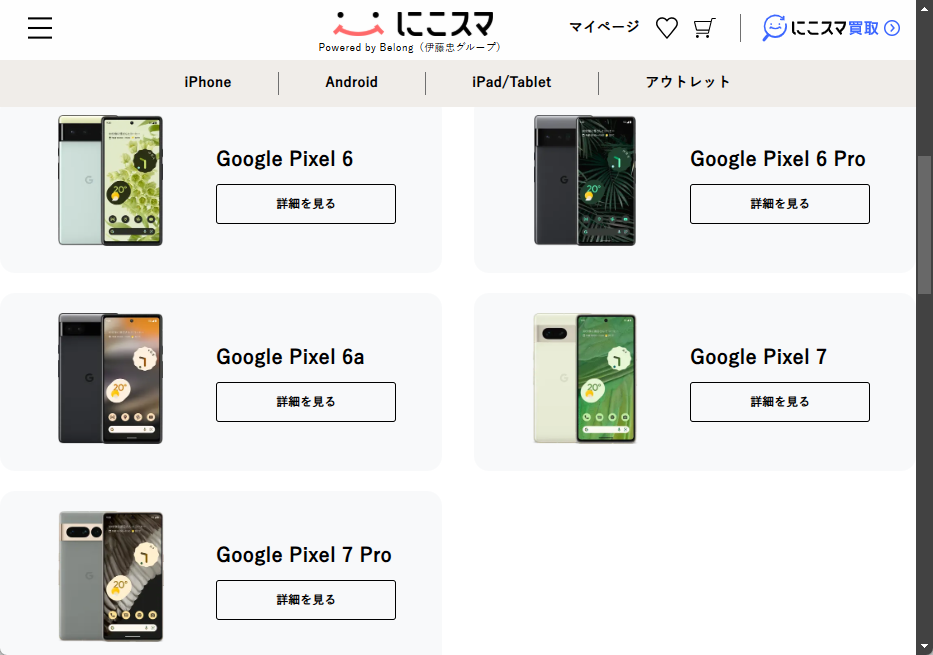Click 詳細を見る for Google Pixel 6
This screenshot has width=933, height=655.
click(305, 203)
